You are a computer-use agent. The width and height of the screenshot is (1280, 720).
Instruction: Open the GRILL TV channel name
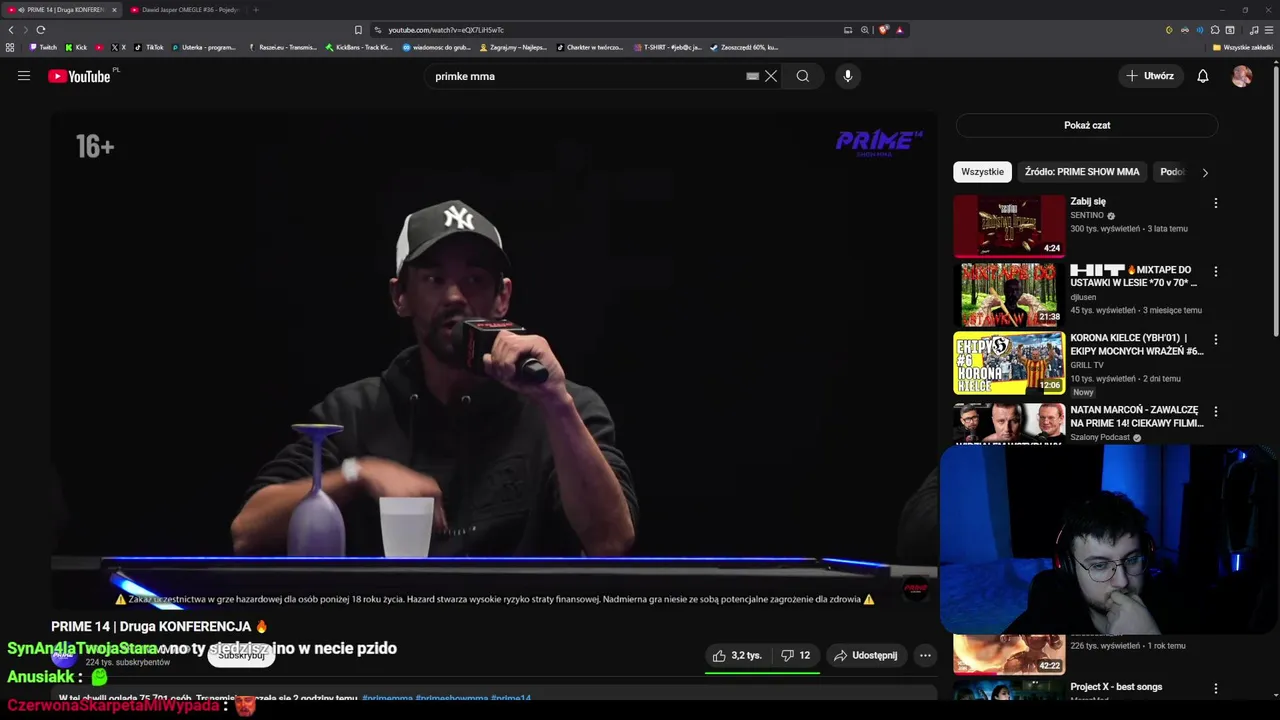click(1087, 365)
